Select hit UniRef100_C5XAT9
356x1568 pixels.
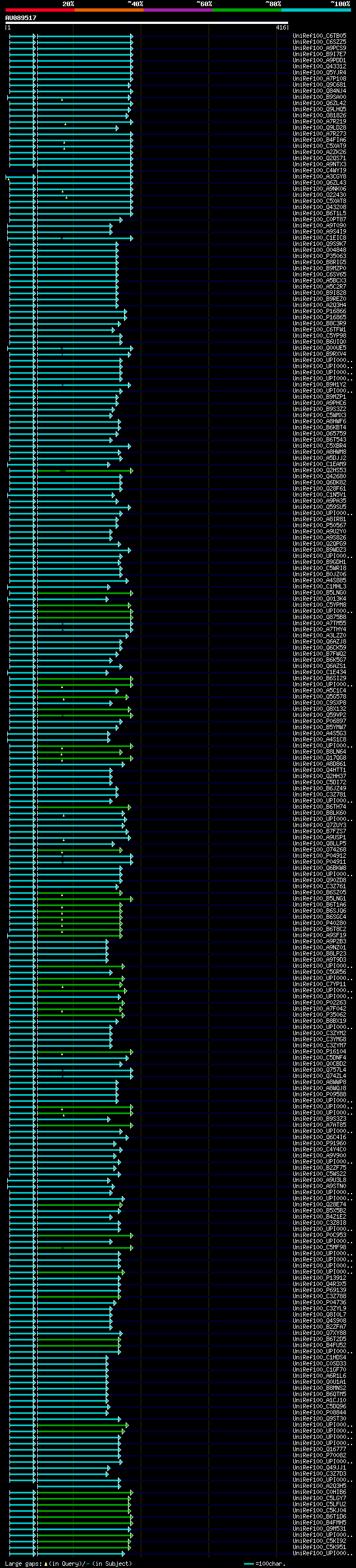click(x=319, y=146)
